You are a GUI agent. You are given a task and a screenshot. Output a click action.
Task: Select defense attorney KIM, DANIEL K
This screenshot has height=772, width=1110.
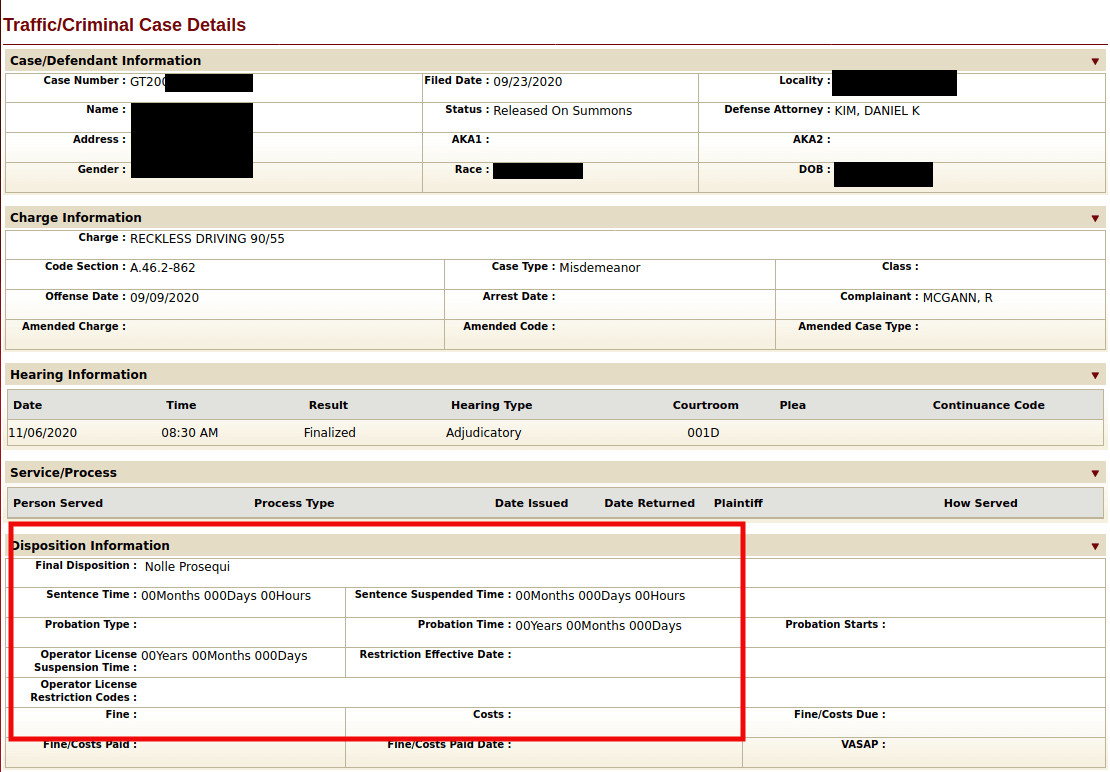(877, 111)
